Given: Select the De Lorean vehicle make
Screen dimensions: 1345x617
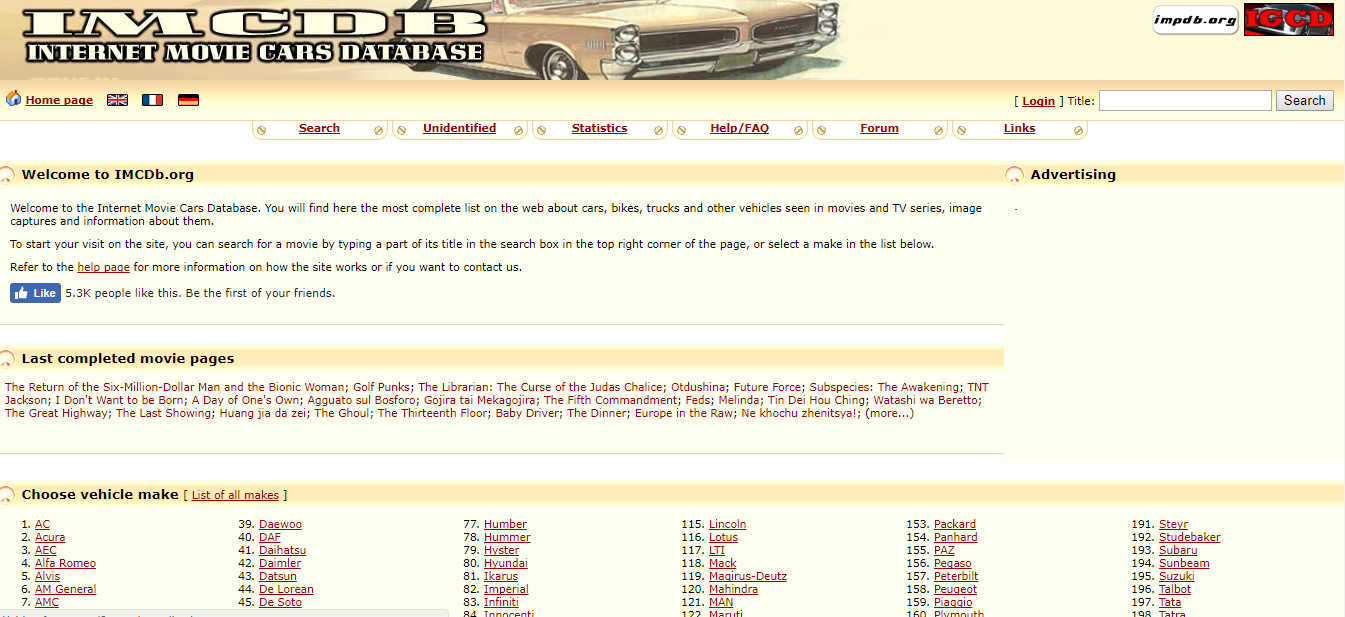Looking at the screenshot, I should [x=286, y=589].
